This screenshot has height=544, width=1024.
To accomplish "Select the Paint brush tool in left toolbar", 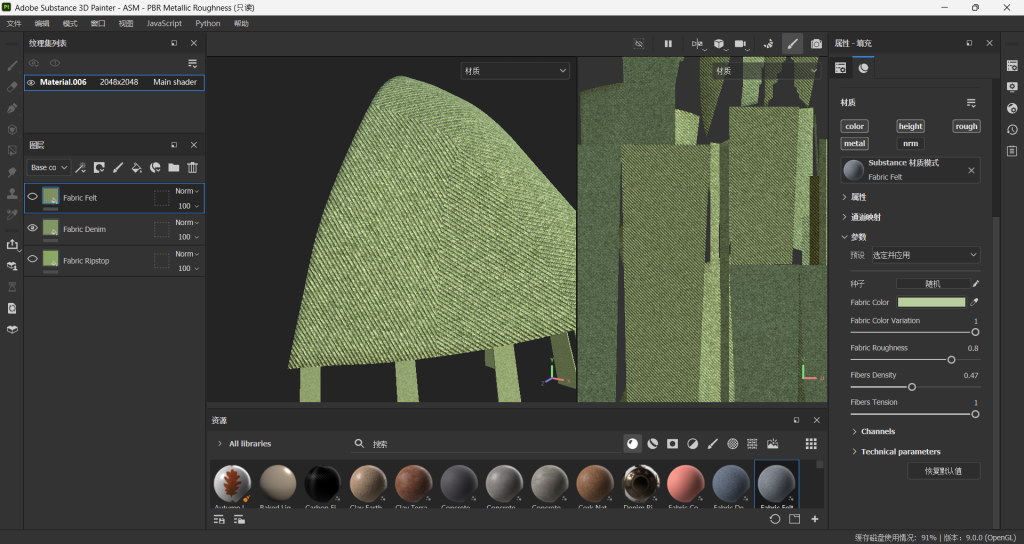I will (x=12, y=65).
